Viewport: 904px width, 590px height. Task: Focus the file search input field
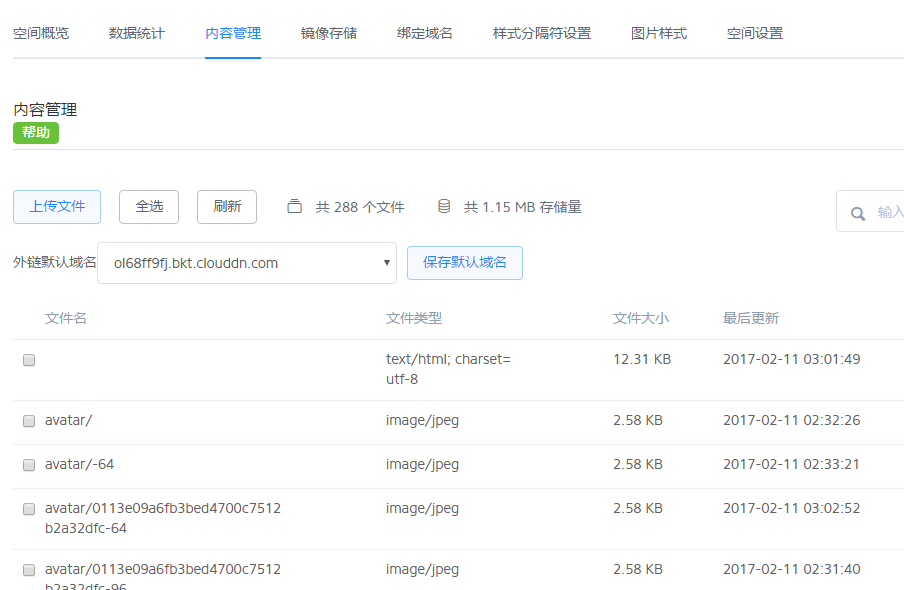[x=886, y=212]
